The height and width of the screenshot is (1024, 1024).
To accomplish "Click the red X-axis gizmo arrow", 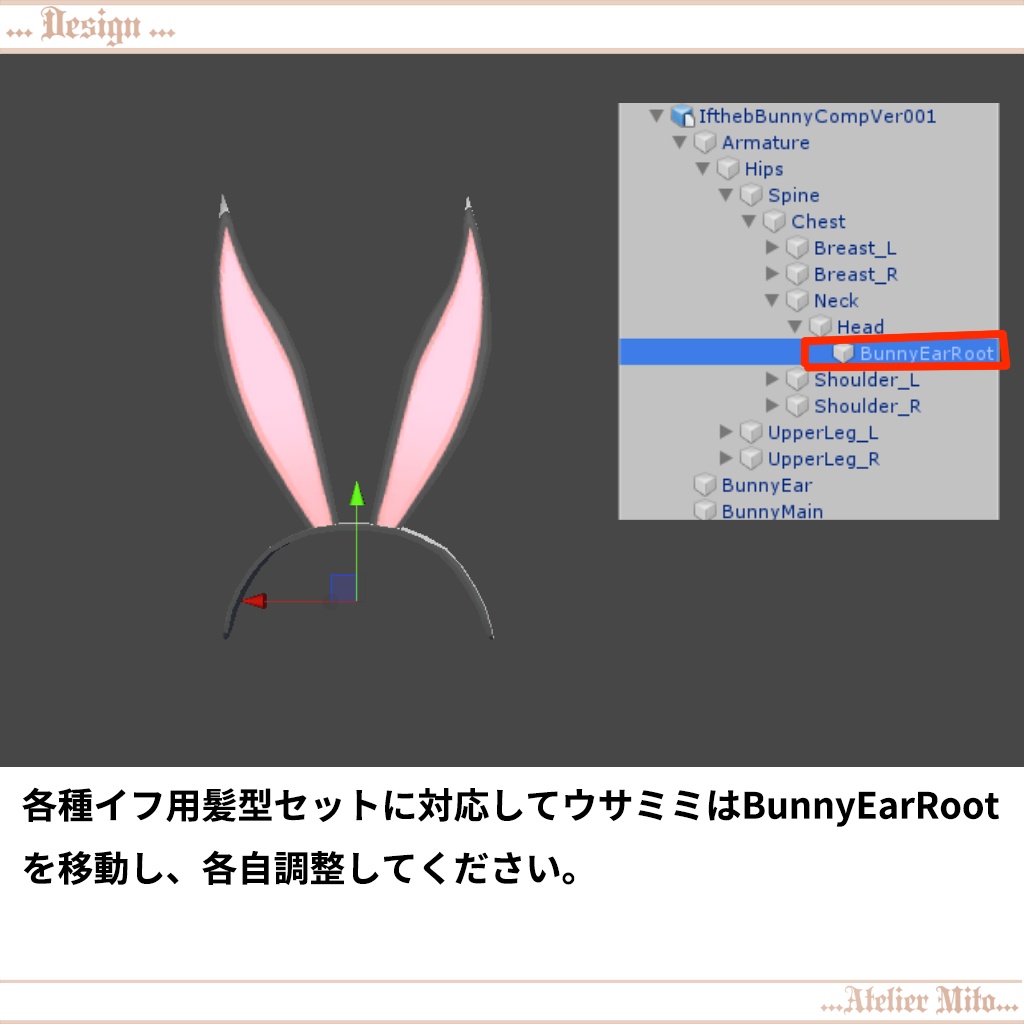I will tap(255, 600).
